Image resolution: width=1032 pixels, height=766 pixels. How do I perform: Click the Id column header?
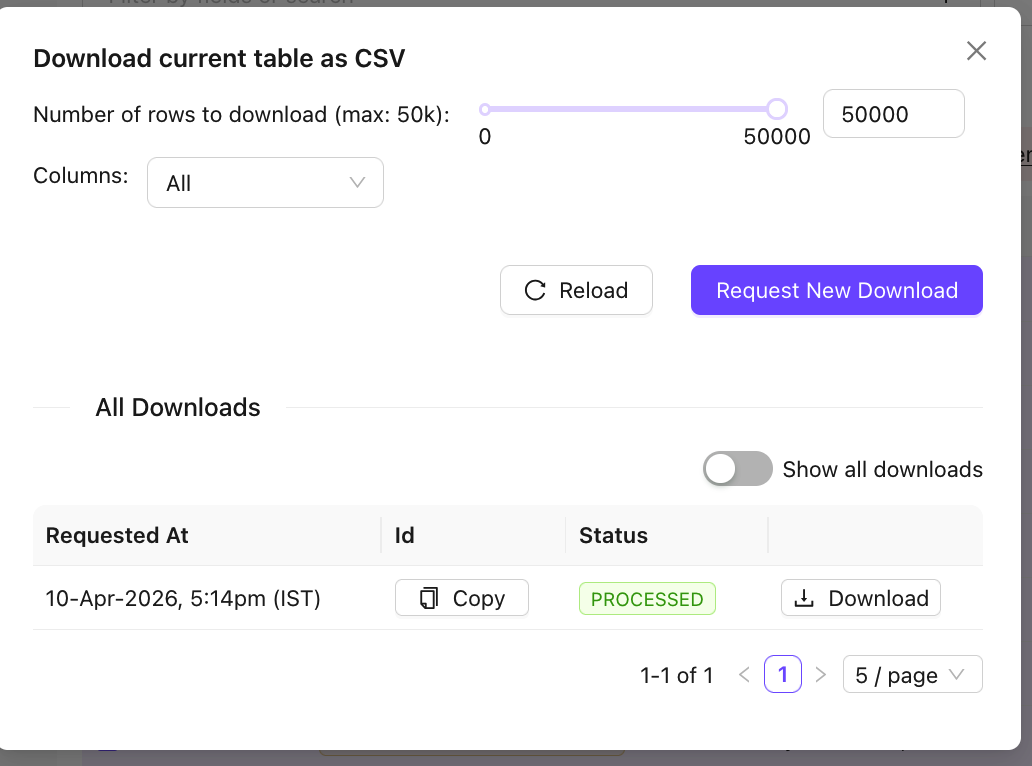[405, 535]
